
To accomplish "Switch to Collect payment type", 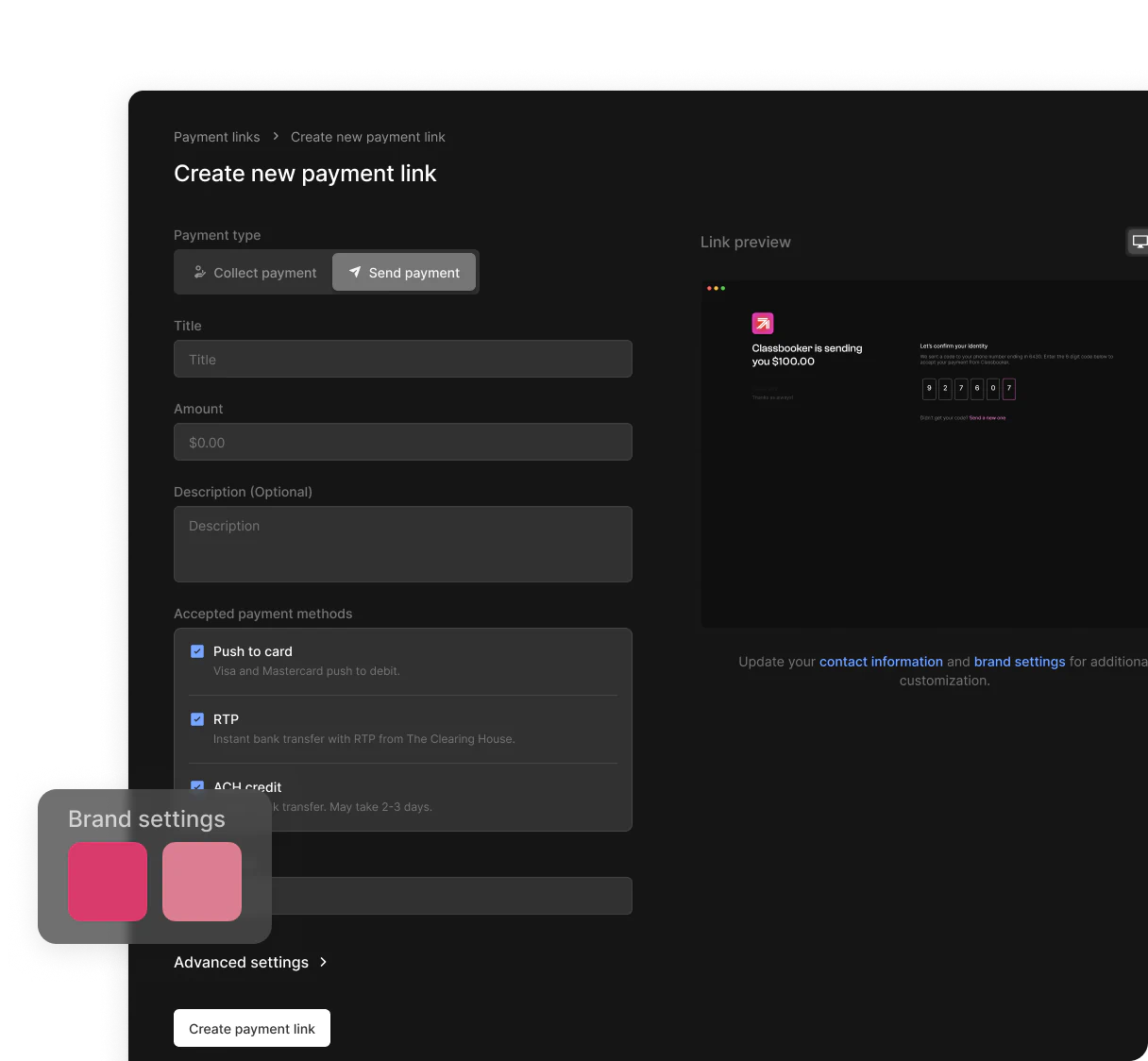I will tap(255, 272).
